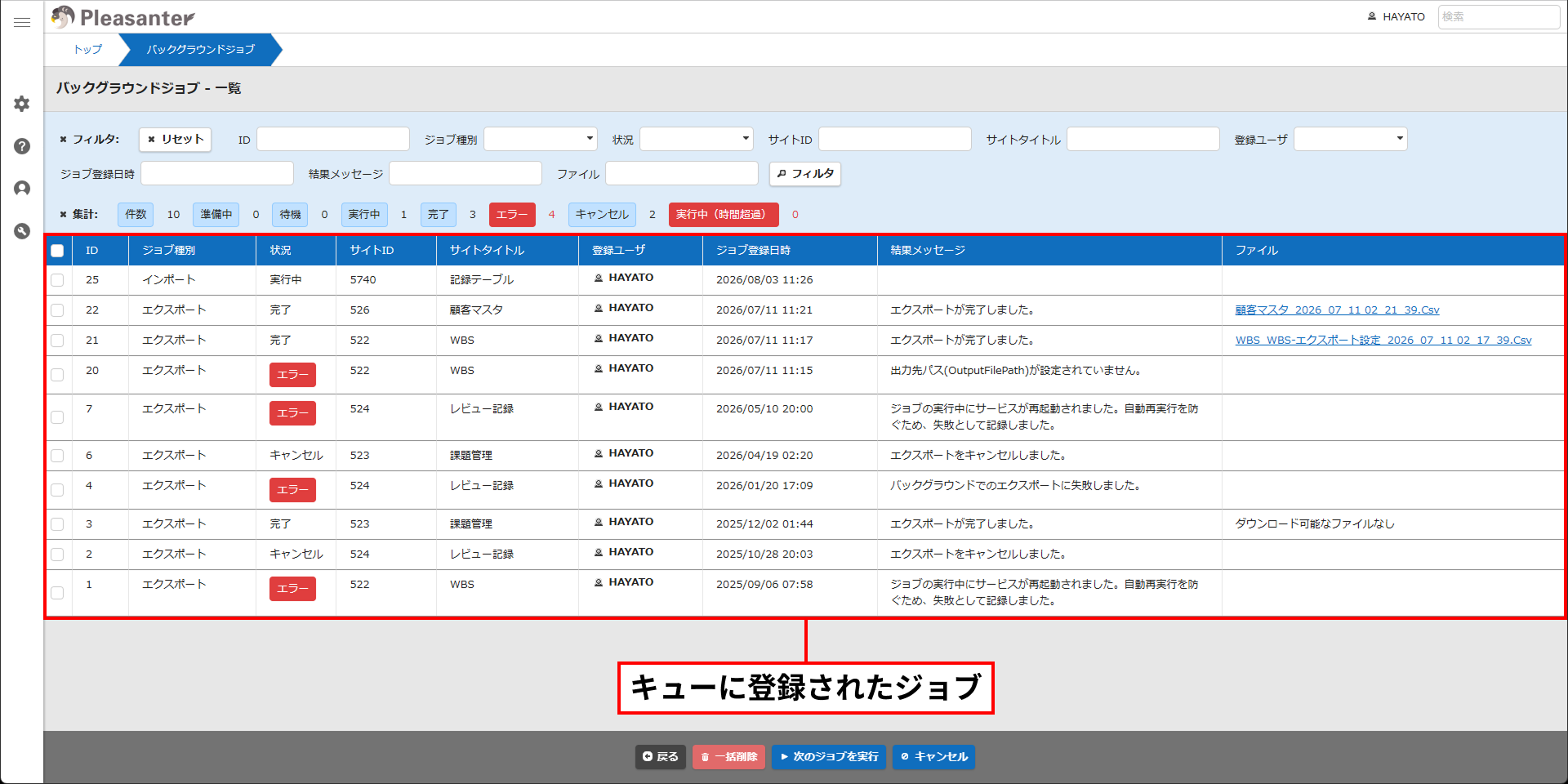
Task: Click the 戻る back button
Action: [x=660, y=757]
